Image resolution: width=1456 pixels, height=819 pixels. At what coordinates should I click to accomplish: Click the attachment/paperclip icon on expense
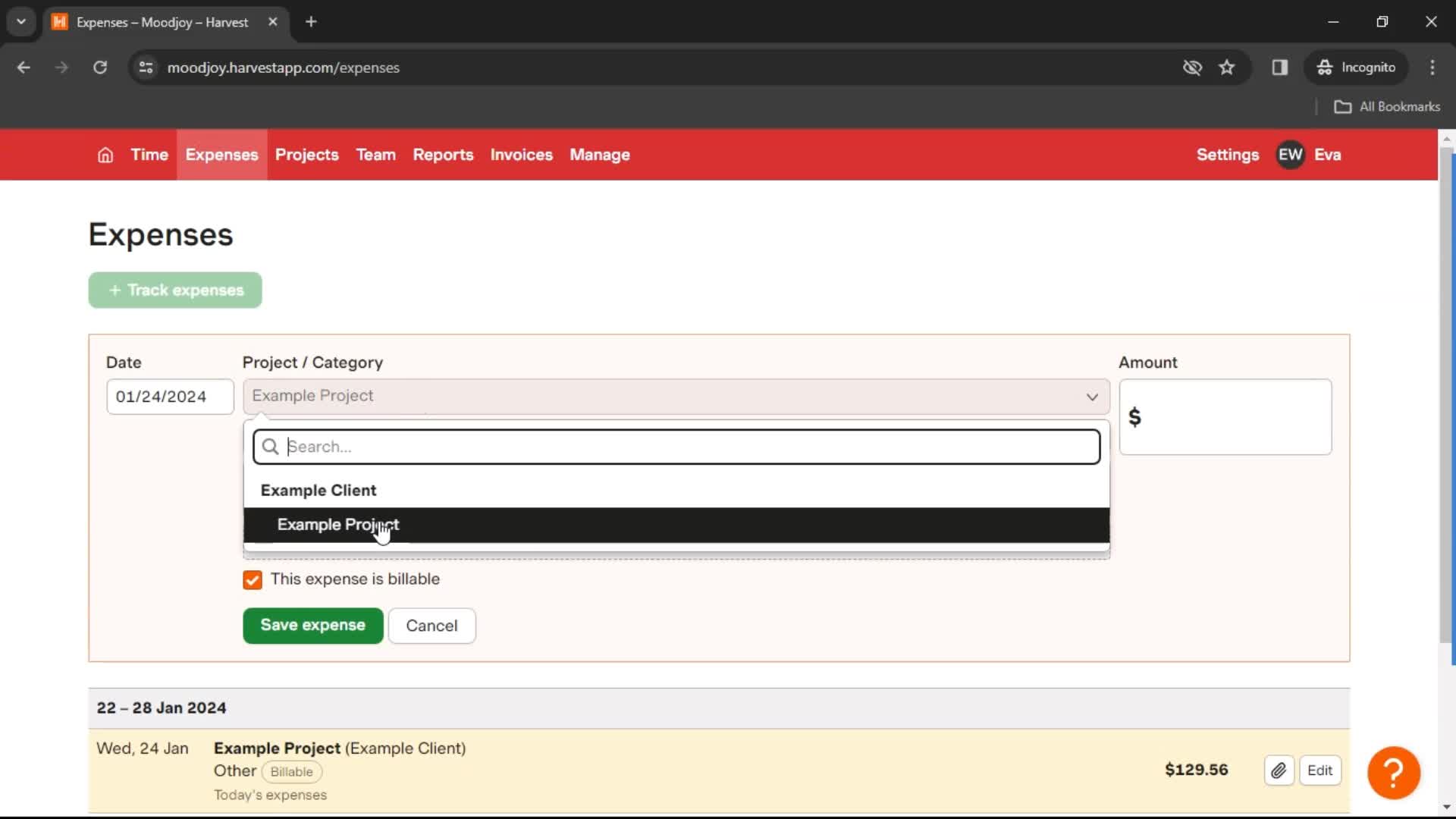tap(1279, 769)
